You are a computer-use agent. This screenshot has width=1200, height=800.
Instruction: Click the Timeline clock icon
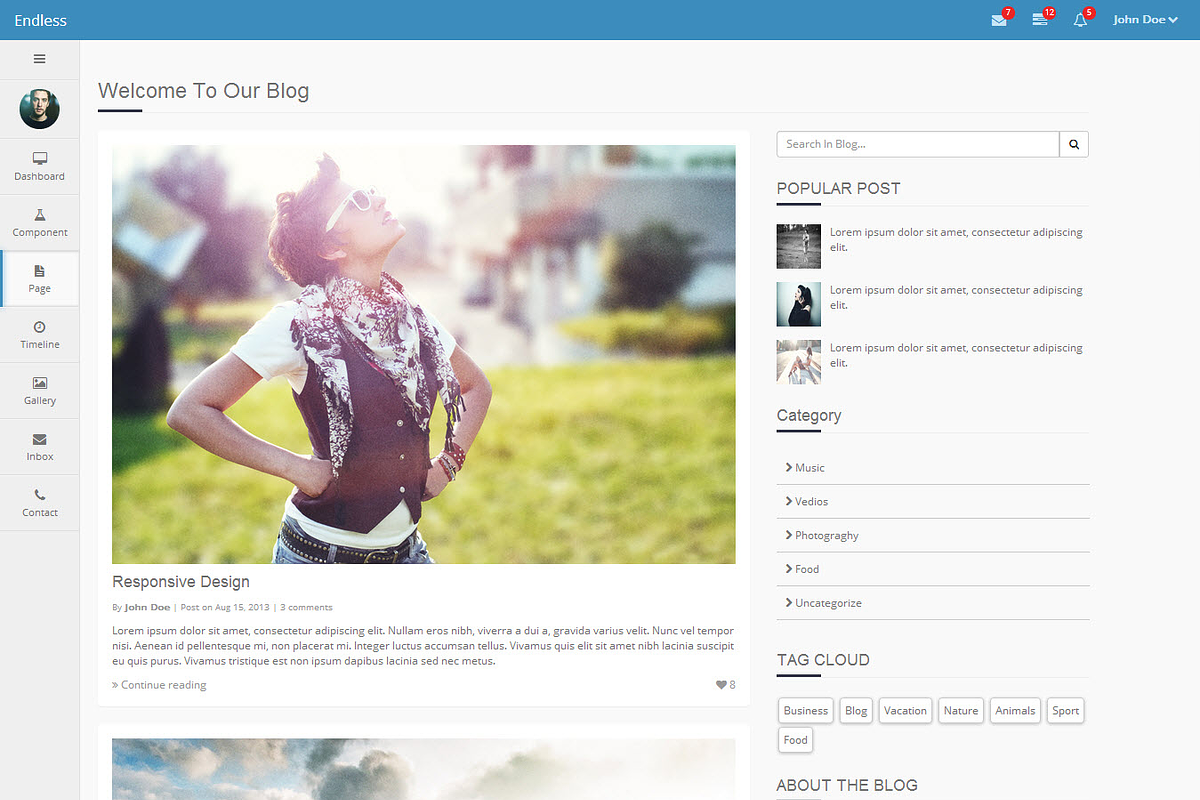(x=40, y=326)
